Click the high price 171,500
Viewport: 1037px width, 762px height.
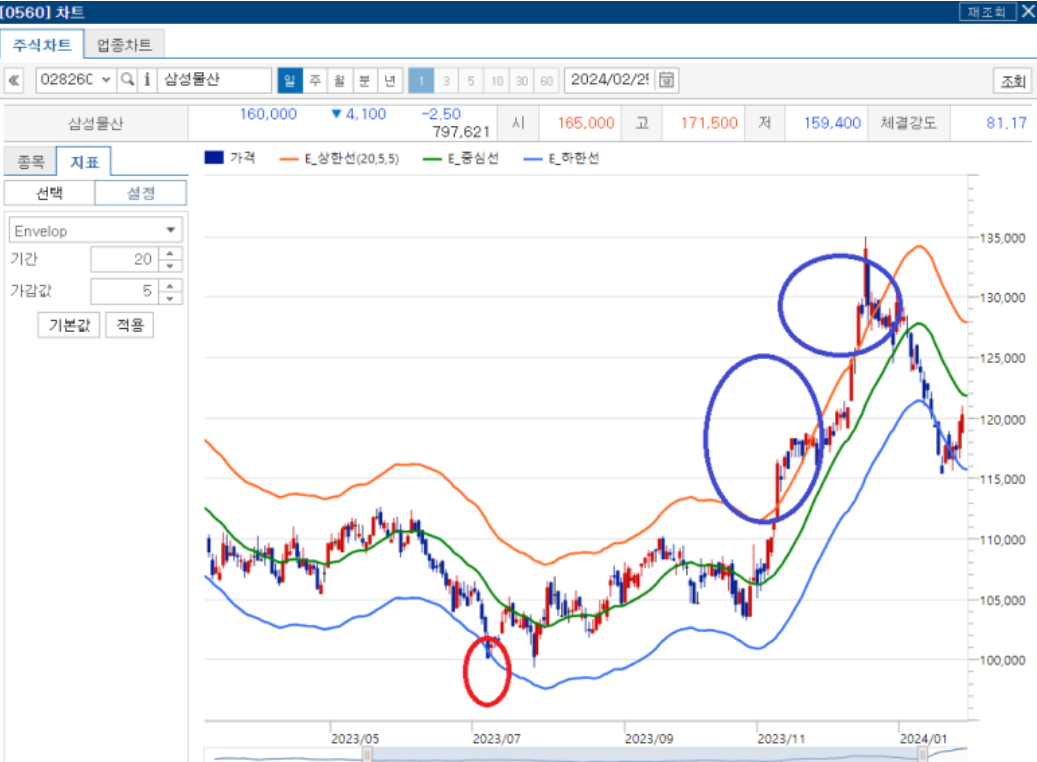tap(709, 123)
